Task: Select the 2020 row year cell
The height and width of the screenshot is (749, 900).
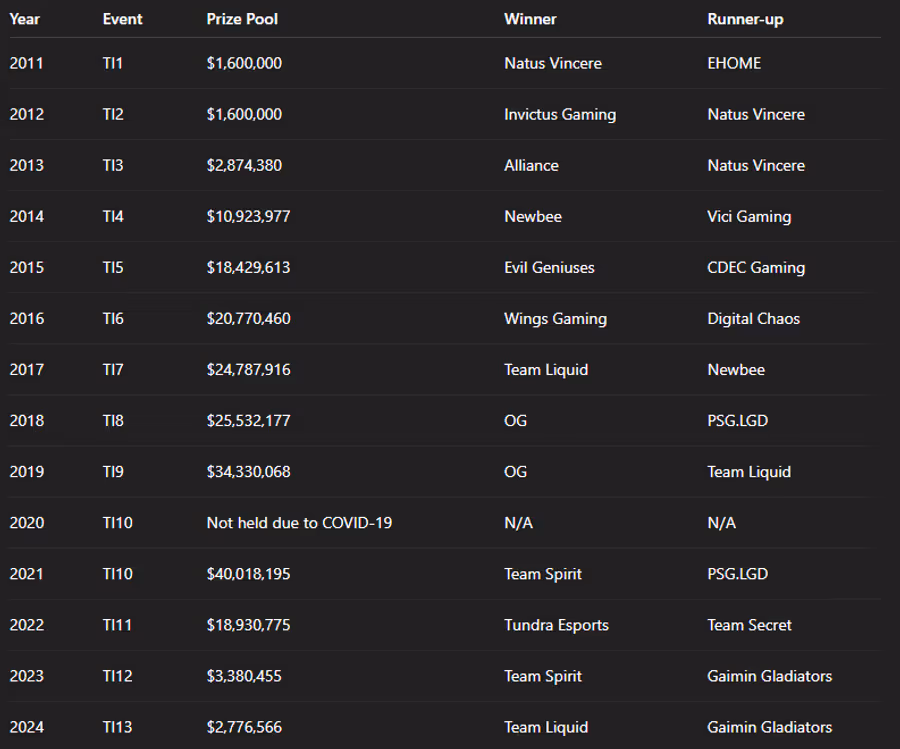Action: pyautogui.click(x=27, y=522)
